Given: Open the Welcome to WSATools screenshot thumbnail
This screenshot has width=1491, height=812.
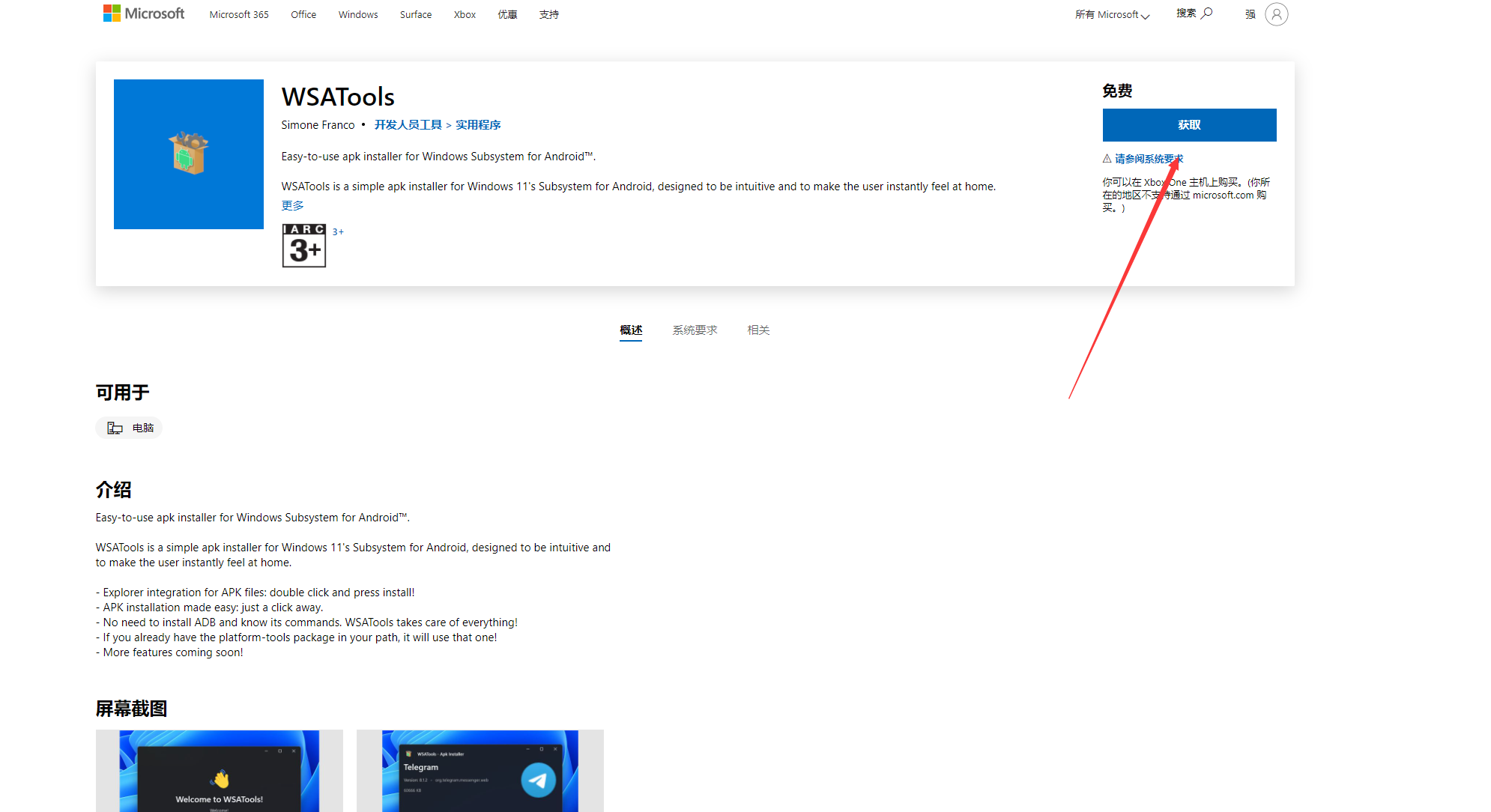Looking at the screenshot, I should tap(220, 771).
